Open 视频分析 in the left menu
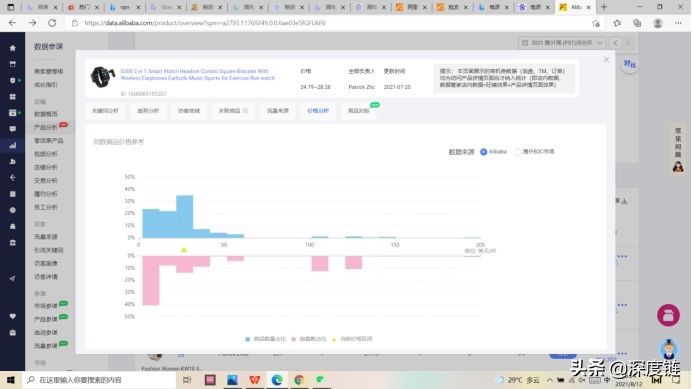The width and height of the screenshot is (692, 389). pyautogui.click(x=46, y=154)
